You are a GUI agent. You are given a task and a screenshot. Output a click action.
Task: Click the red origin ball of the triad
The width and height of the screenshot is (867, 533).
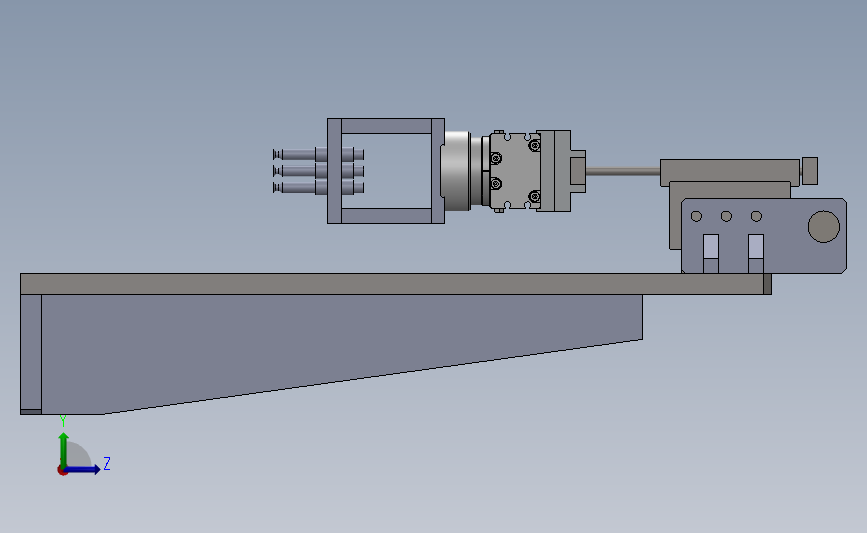coord(62,471)
